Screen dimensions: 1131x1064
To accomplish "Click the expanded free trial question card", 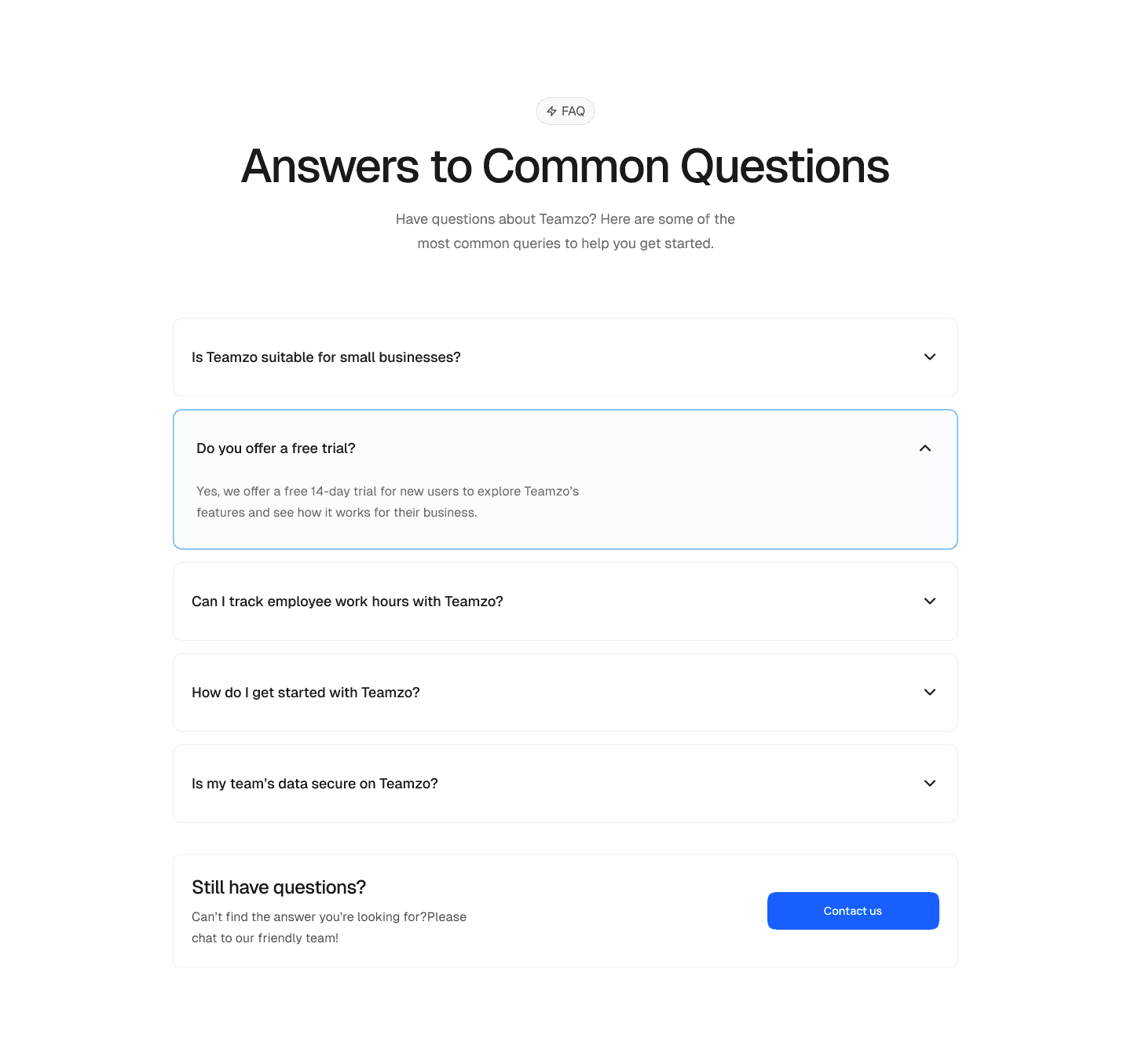I will coord(565,479).
